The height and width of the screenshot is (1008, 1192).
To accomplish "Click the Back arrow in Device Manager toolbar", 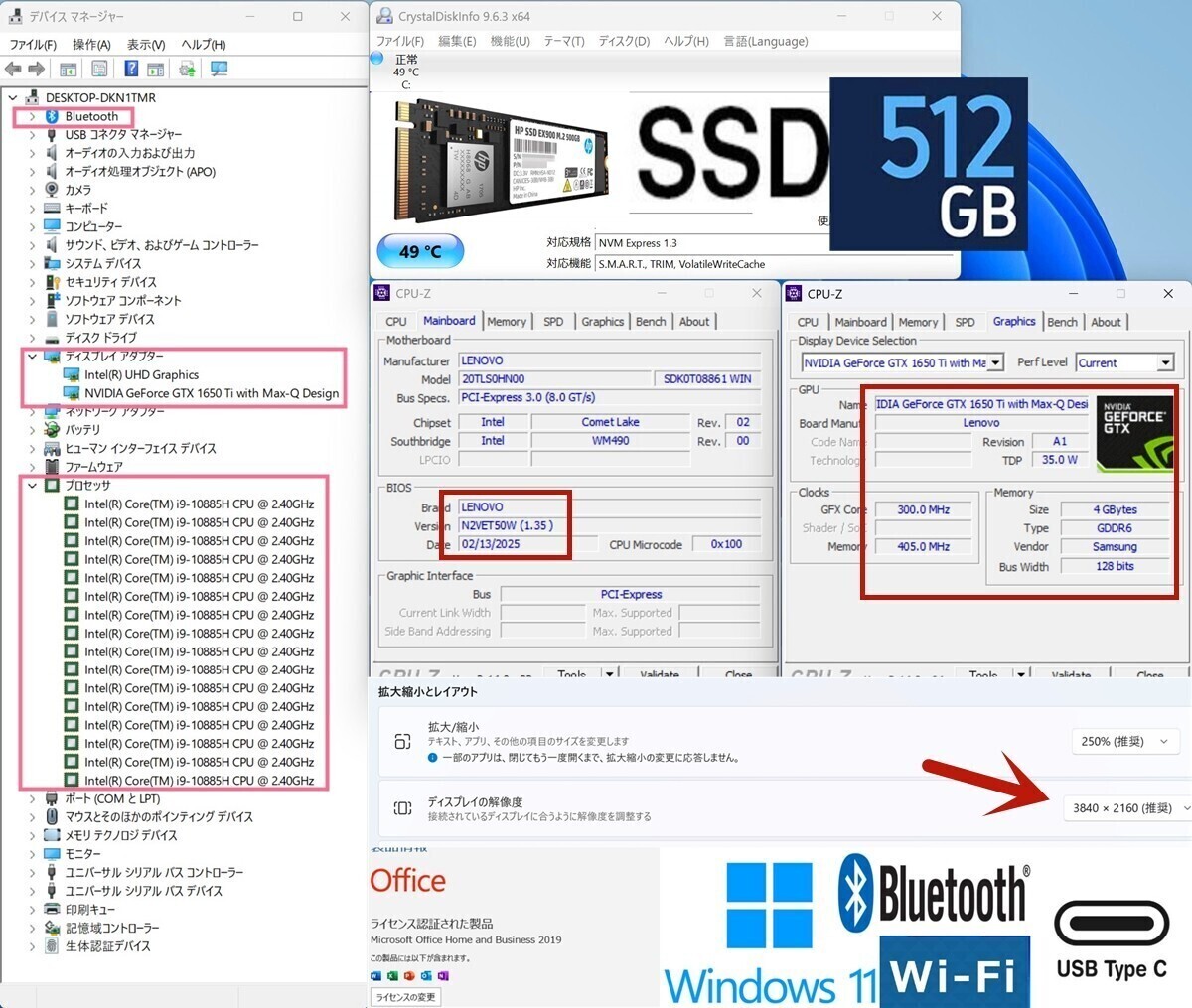I will tap(13, 69).
